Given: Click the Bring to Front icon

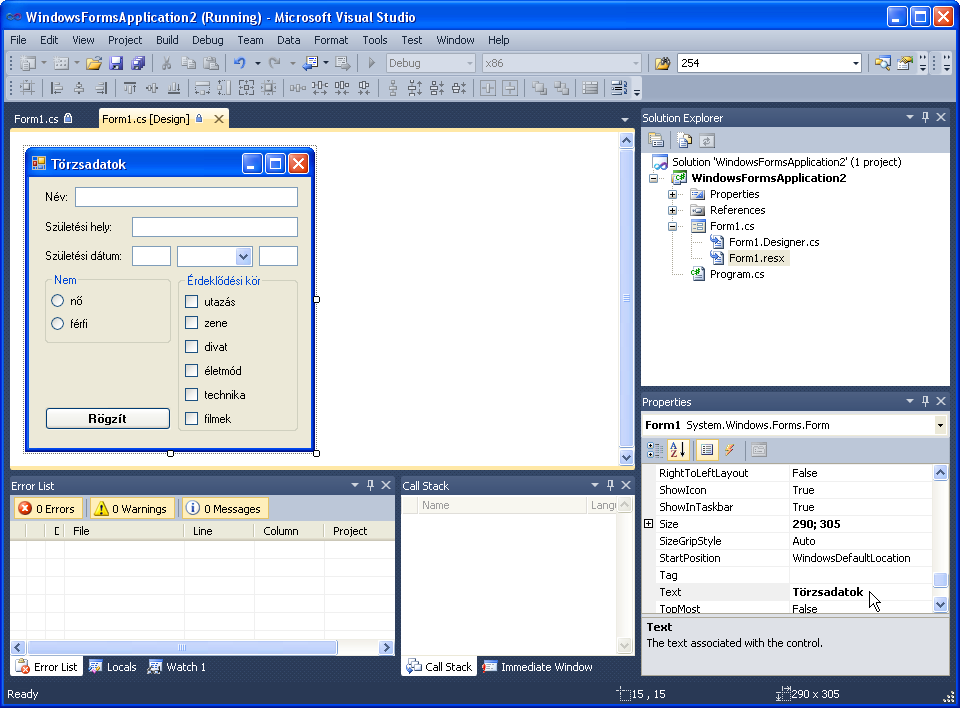Looking at the screenshot, I should coord(539,88).
